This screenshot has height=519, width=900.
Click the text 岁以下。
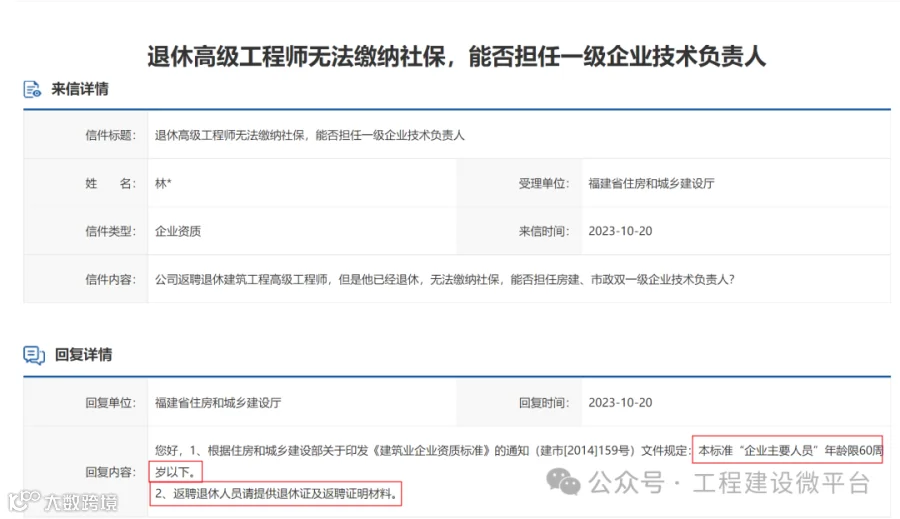tap(176, 472)
